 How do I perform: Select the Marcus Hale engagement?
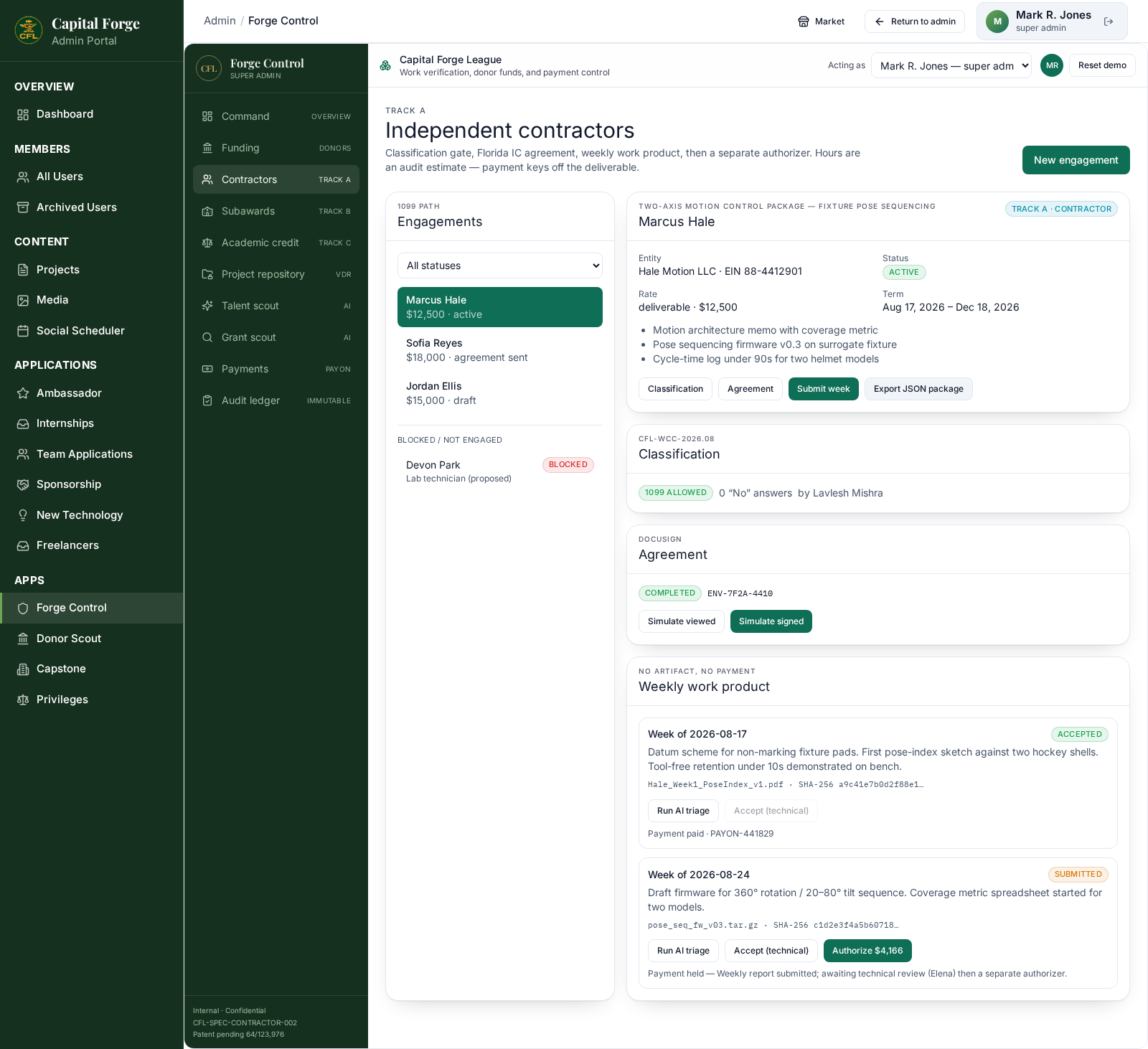point(500,307)
